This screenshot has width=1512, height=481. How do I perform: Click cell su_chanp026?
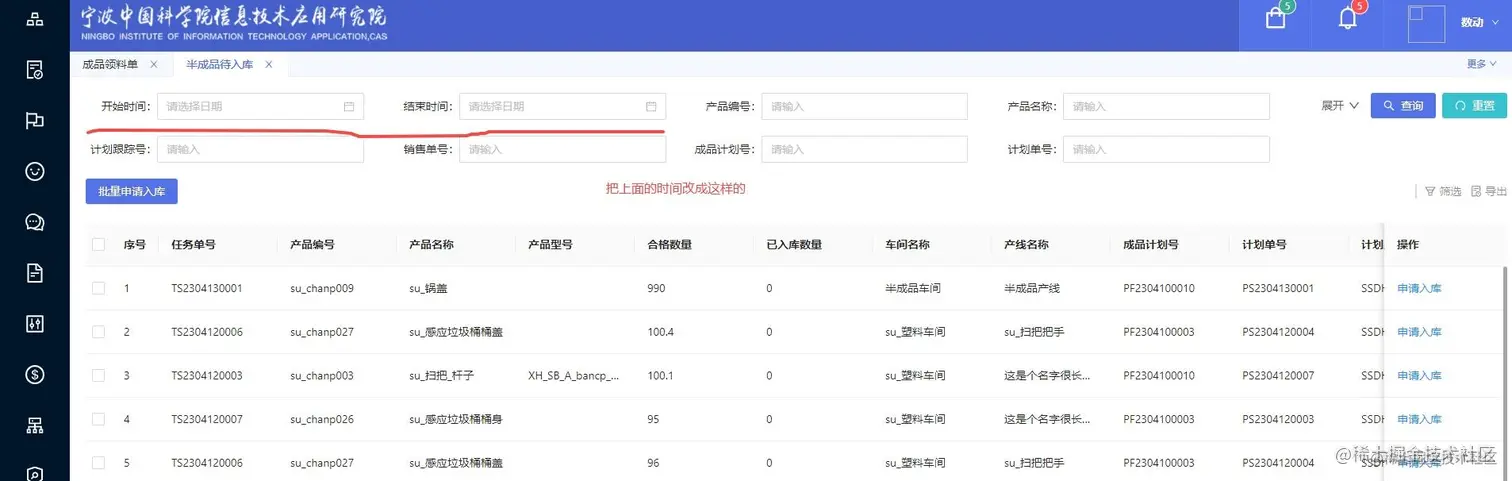[322, 419]
